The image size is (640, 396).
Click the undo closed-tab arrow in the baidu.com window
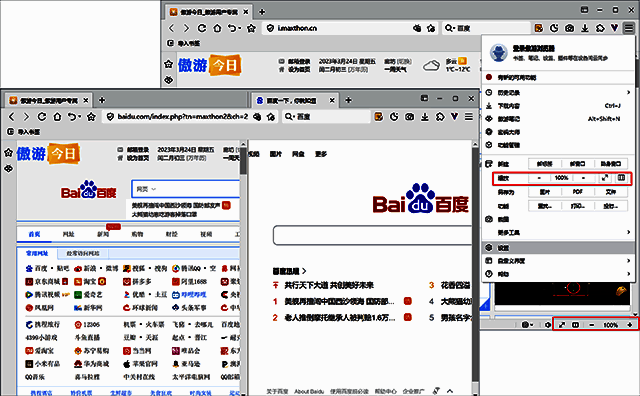pyautogui.click(x=71, y=117)
